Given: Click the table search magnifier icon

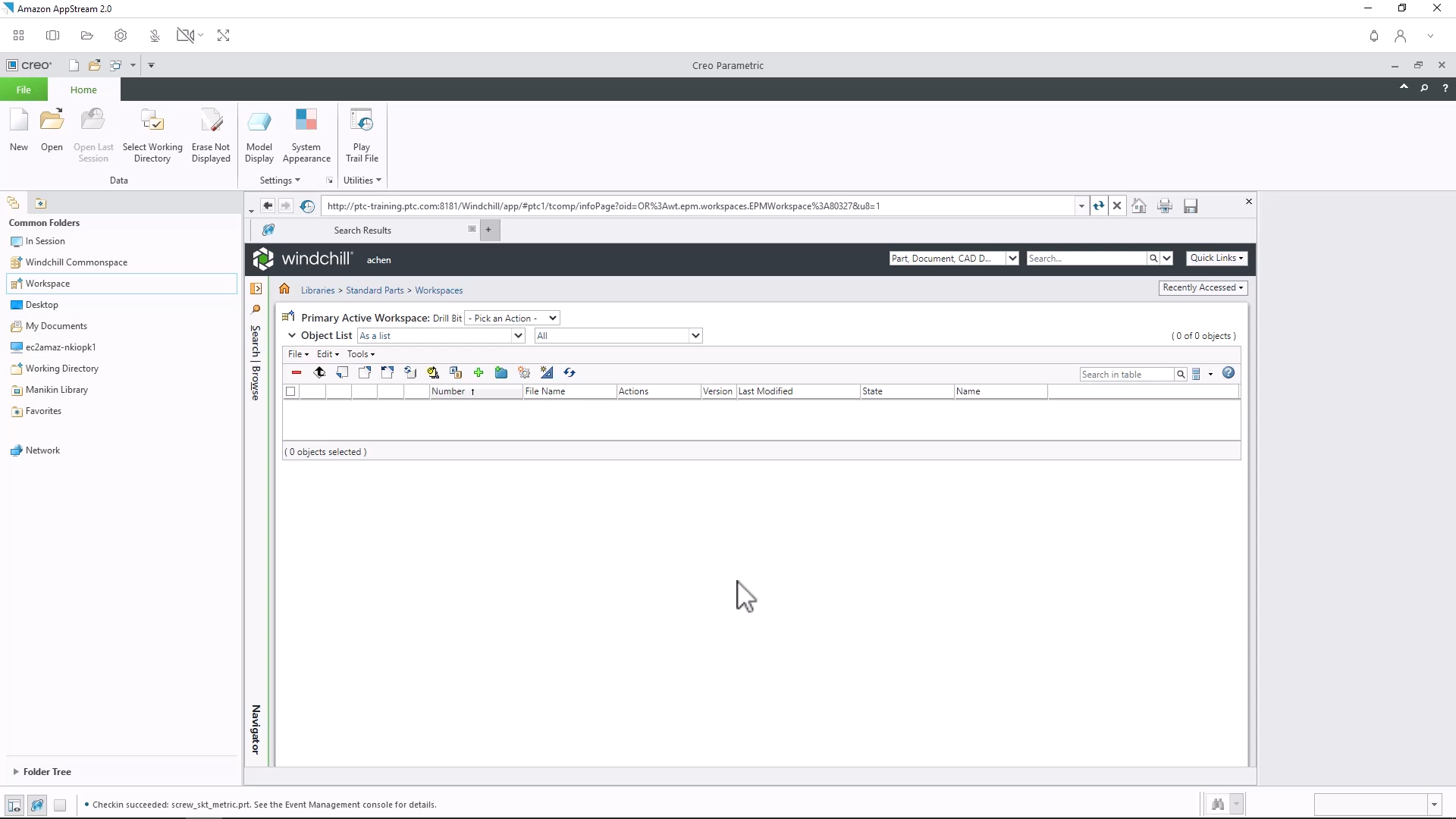Looking at the screenshot, I should click(1181, 375).
